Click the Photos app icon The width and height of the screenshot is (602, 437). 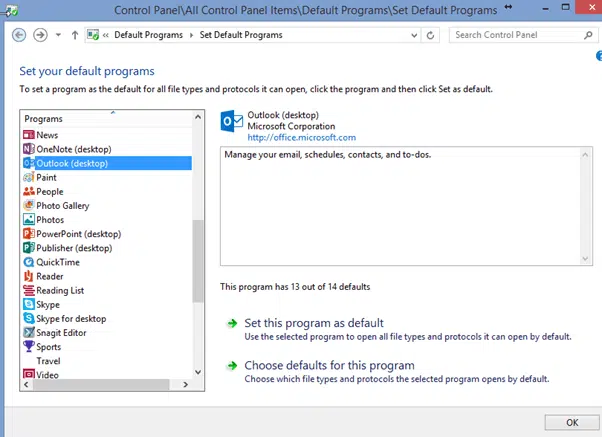pos(29,220)
